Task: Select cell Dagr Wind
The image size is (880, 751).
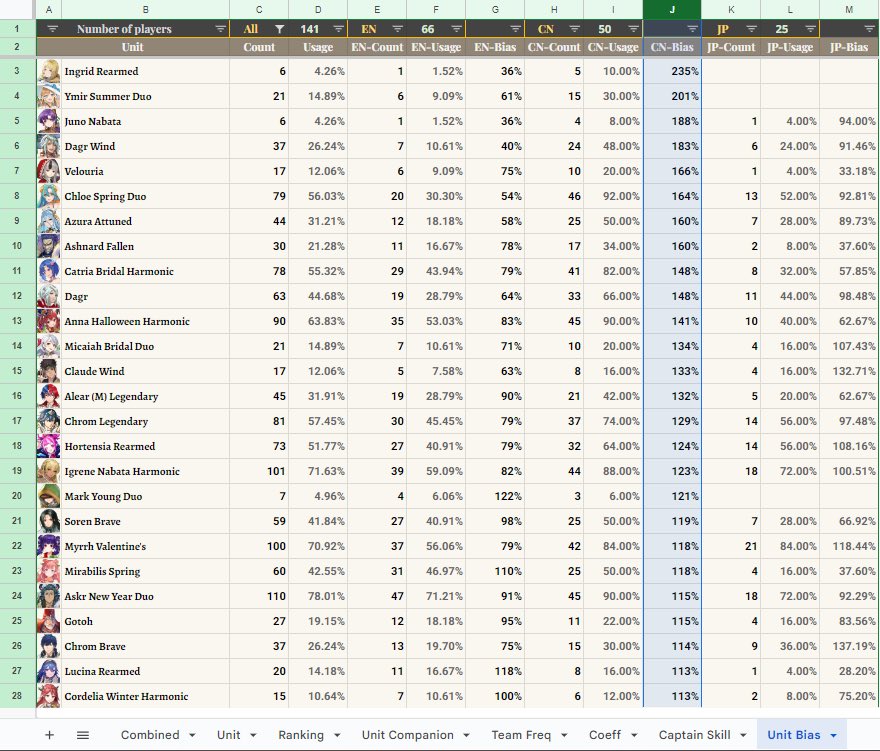Action: [x=145, y=146]
